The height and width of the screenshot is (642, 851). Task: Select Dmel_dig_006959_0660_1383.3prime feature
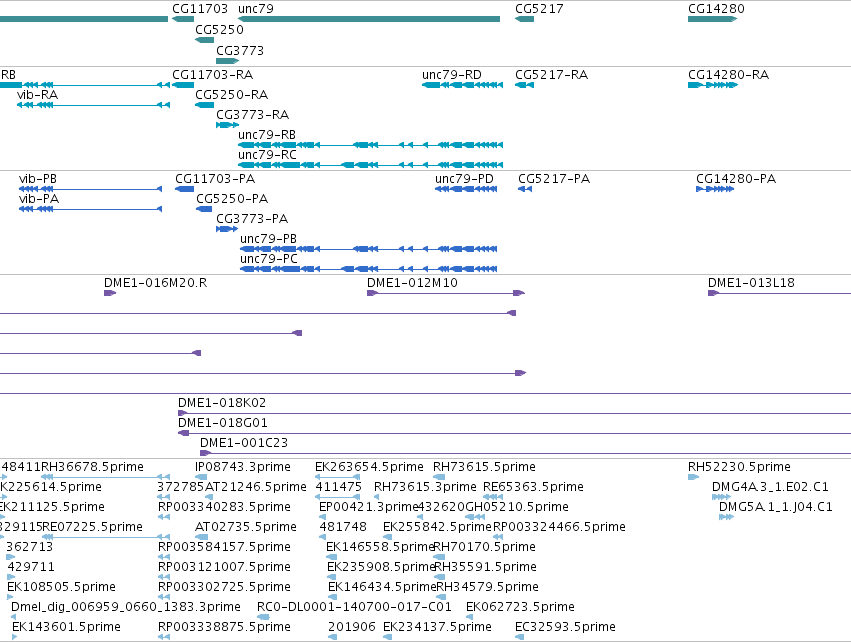14,618
